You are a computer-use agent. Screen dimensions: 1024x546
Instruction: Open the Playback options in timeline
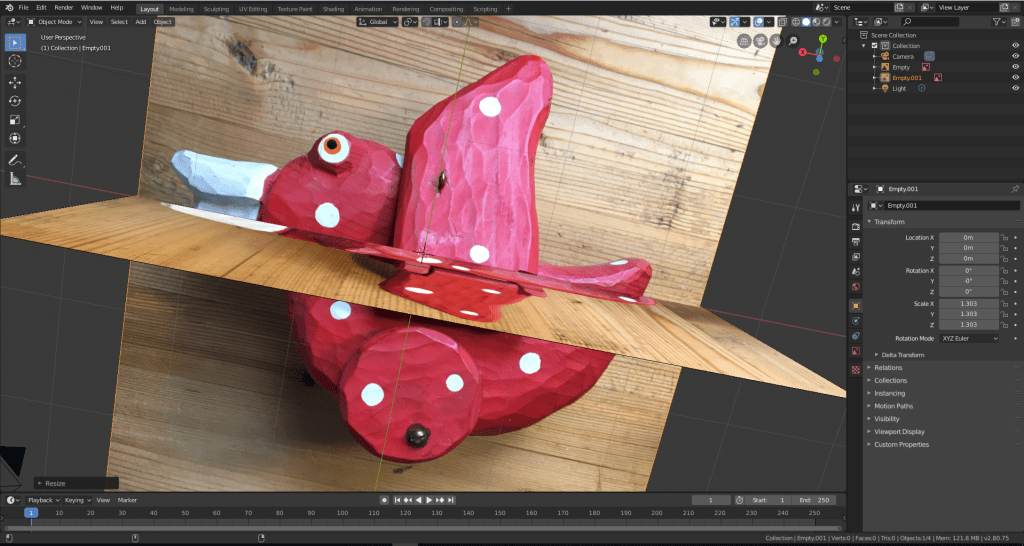(x=42, y=500)
